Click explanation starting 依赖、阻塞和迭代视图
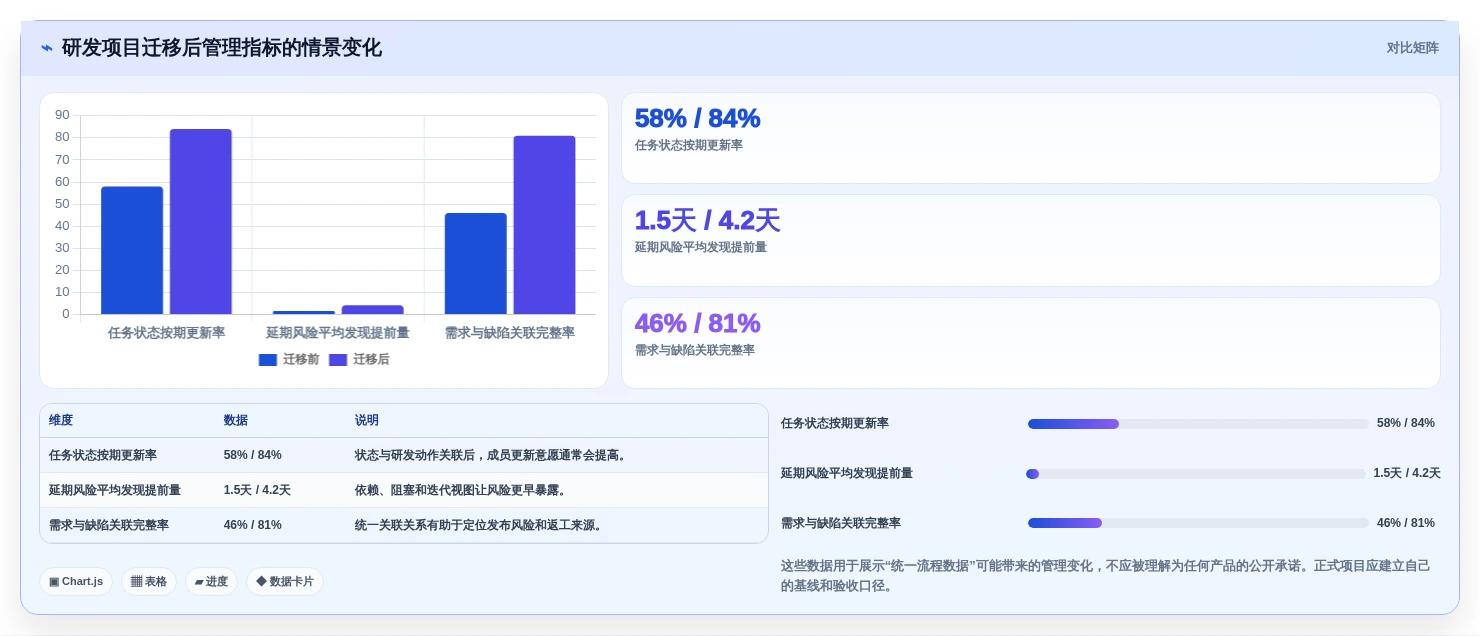 461,490
